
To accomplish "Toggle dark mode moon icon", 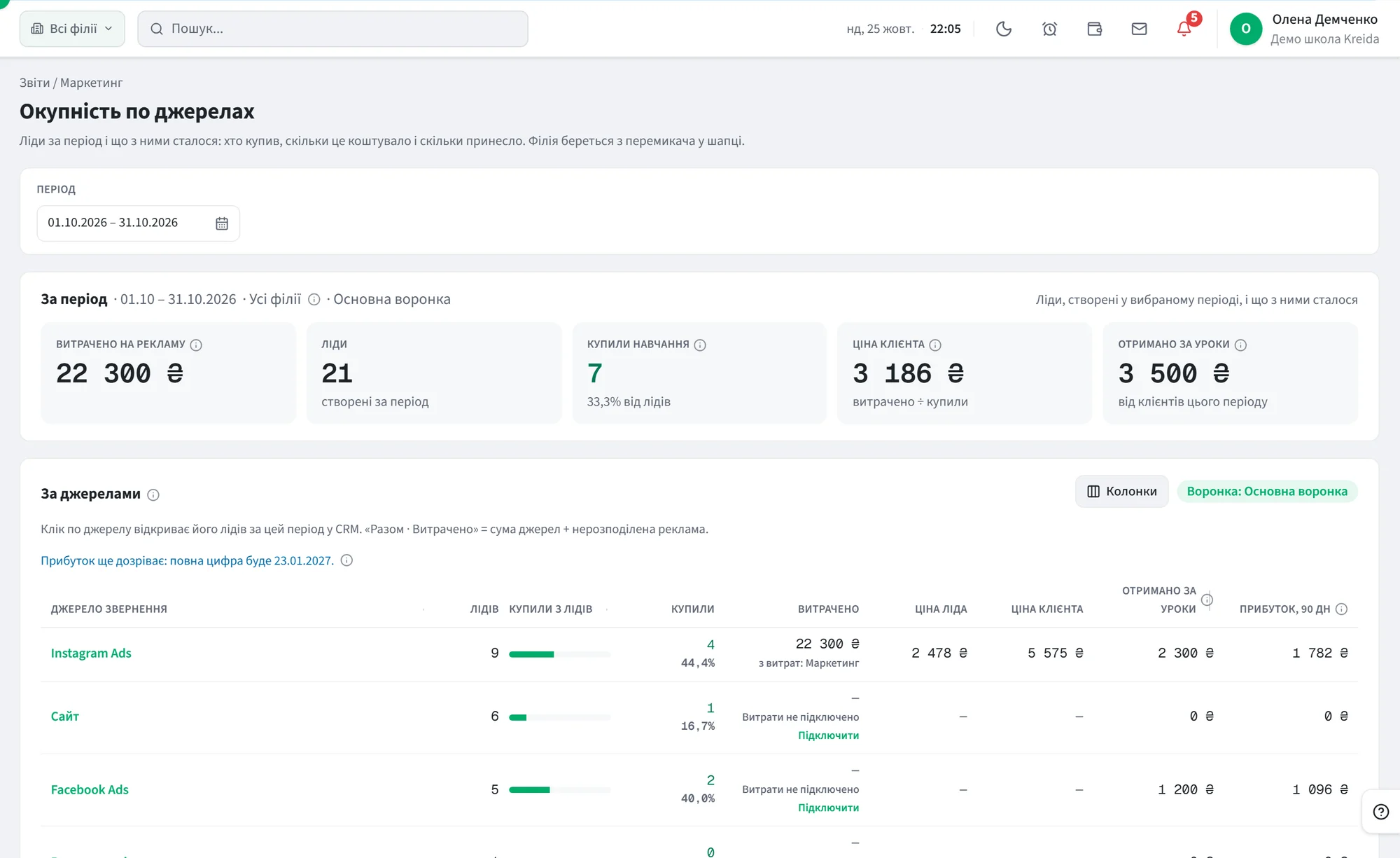I will coord(1004,29).
